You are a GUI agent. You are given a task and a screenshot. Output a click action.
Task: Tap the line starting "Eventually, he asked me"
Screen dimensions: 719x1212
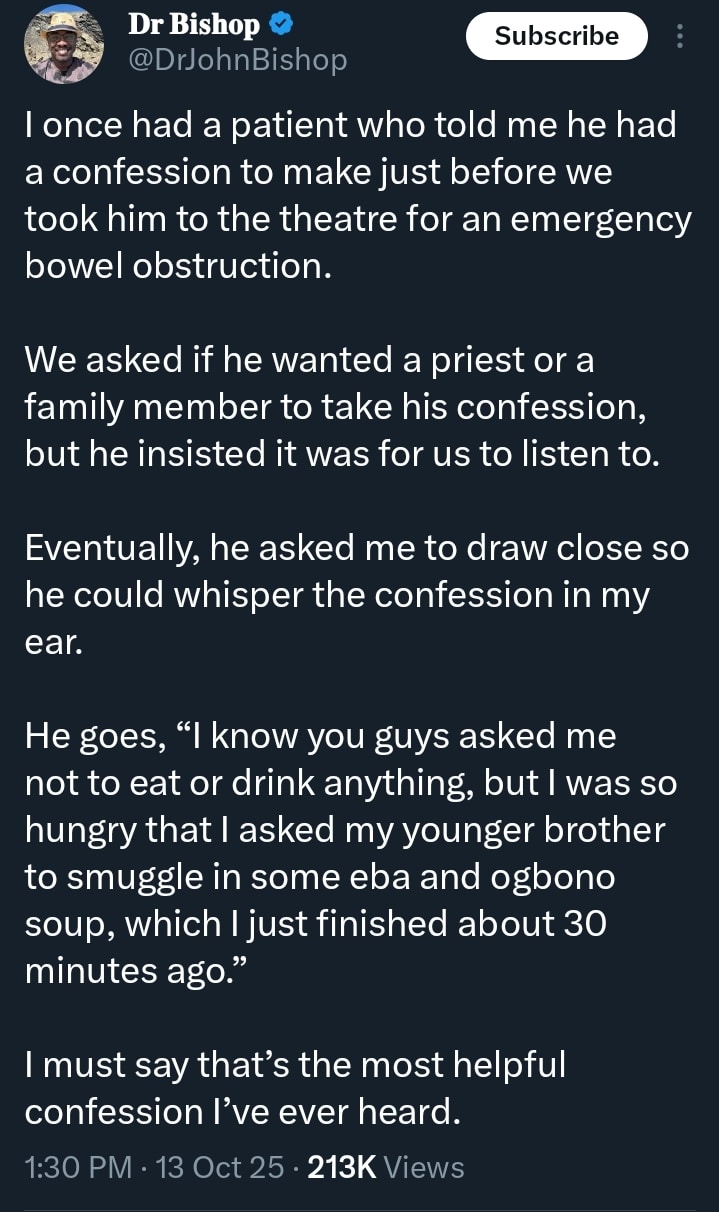pyautogui.click(x=356, y=548)
